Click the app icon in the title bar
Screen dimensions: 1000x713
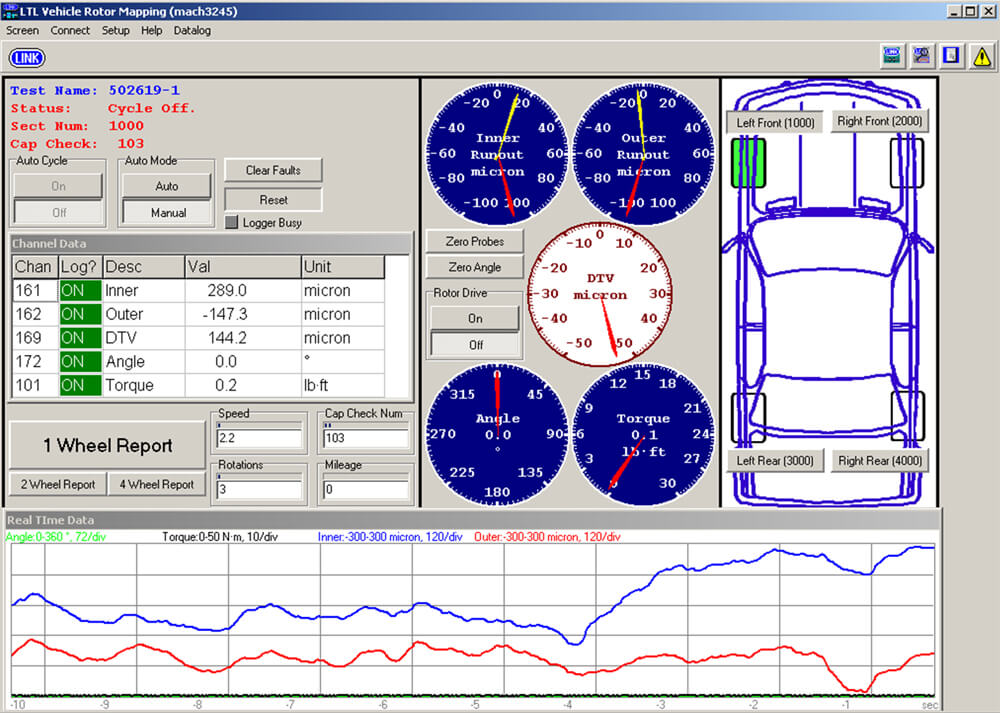[10, 11]
